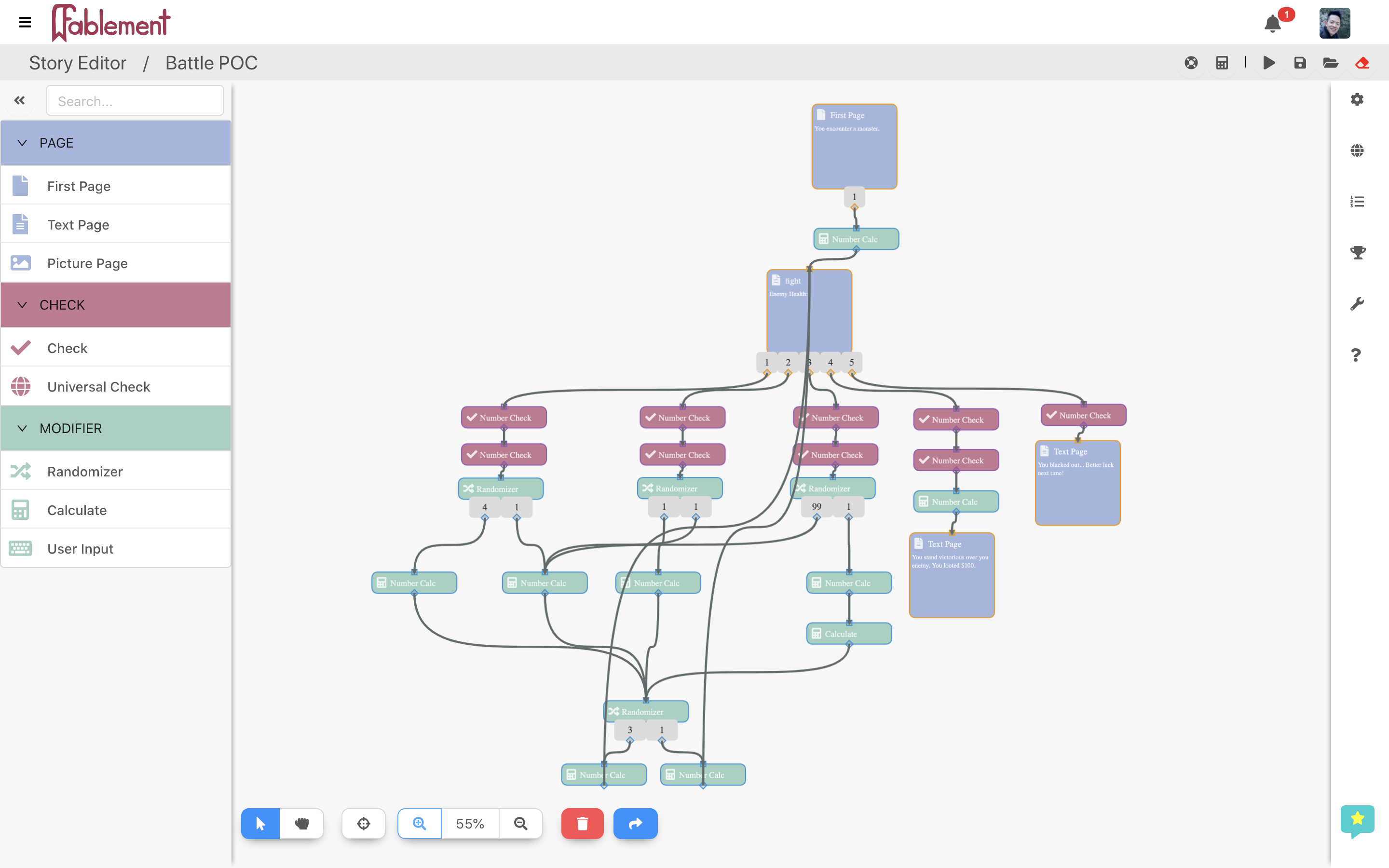Screen dimensions: 1389x868
Task: Open the wrench tools panel
Action: pos(1358,304)
